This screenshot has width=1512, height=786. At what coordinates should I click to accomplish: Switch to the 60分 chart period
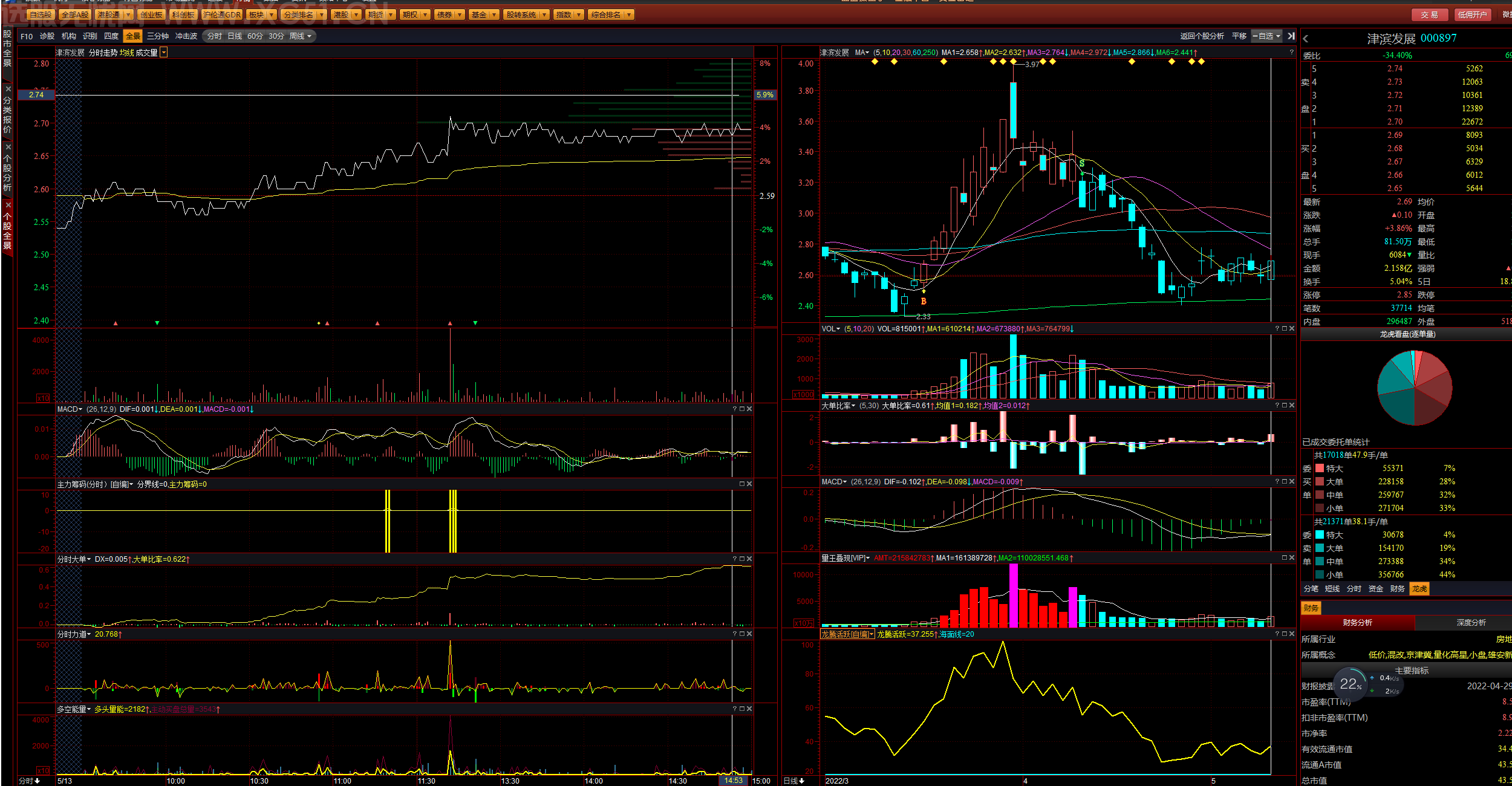tap(255, 36)
